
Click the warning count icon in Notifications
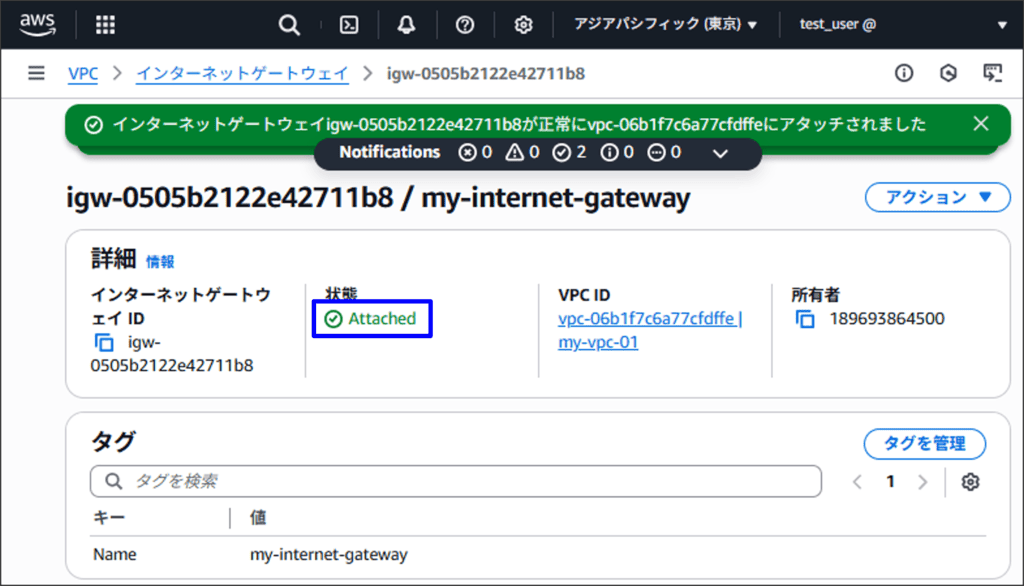515,153
